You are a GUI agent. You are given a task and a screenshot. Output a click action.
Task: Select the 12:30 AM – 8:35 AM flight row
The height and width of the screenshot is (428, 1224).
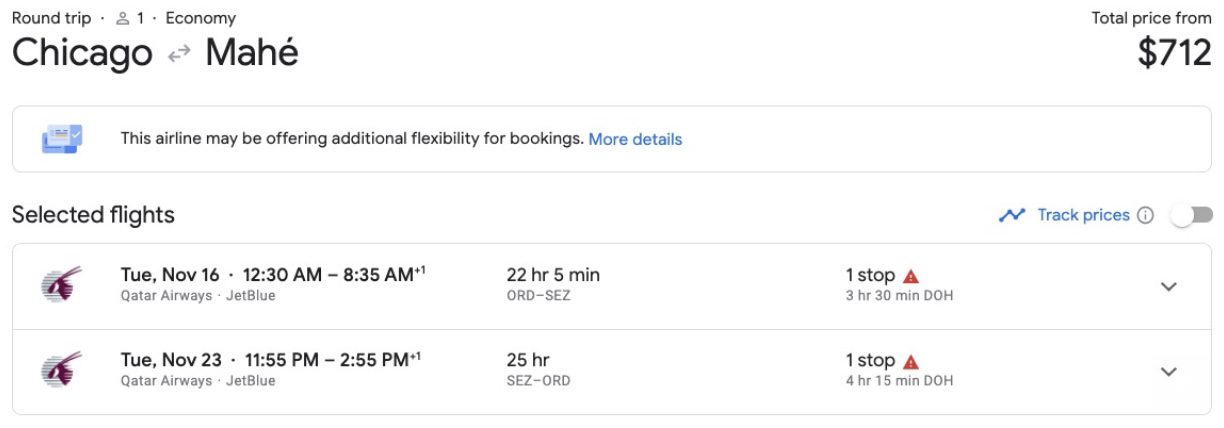tap(612, 286)
